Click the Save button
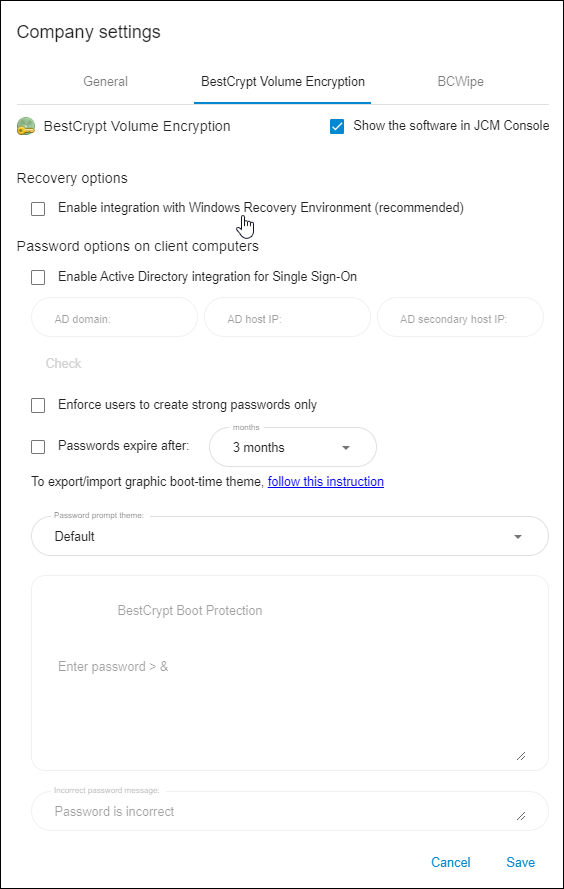The height and width of the screenshot is (889, 564). coord(520,862)
